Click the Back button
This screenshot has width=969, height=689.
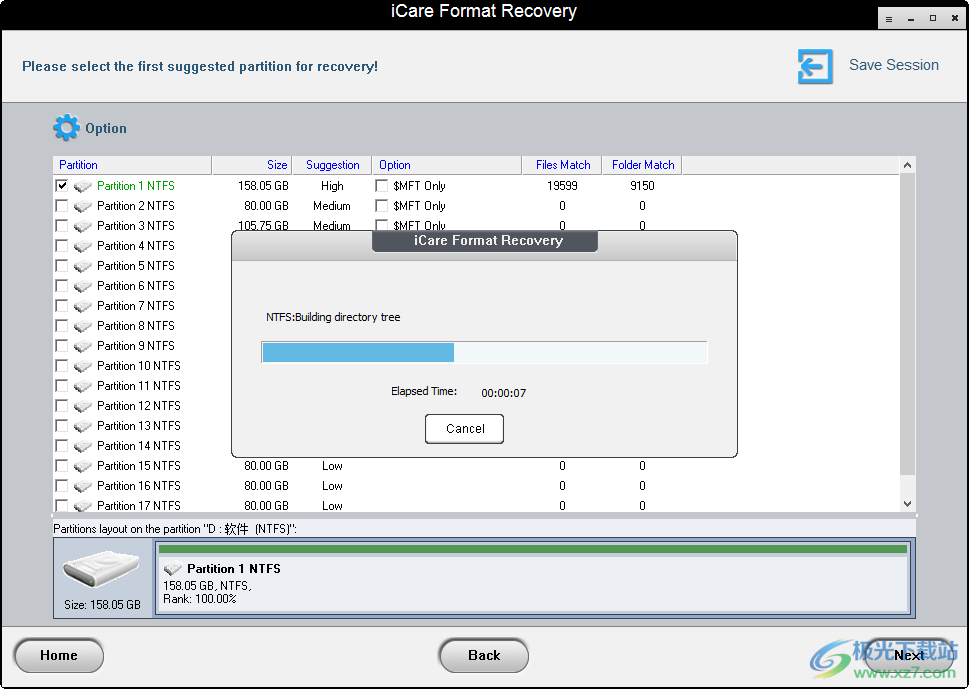click(x=484, y=656)
